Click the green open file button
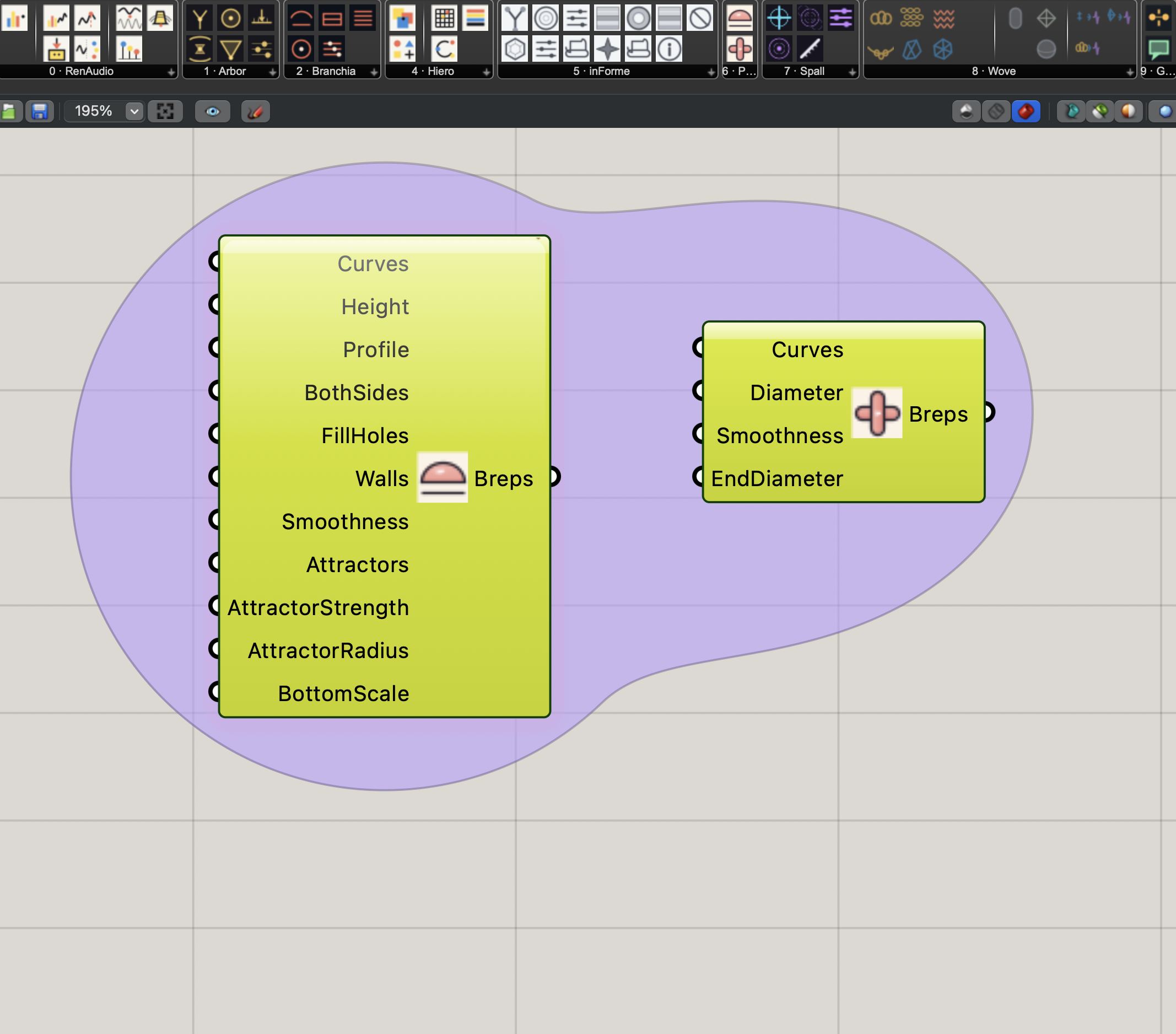 coord(9,111)
